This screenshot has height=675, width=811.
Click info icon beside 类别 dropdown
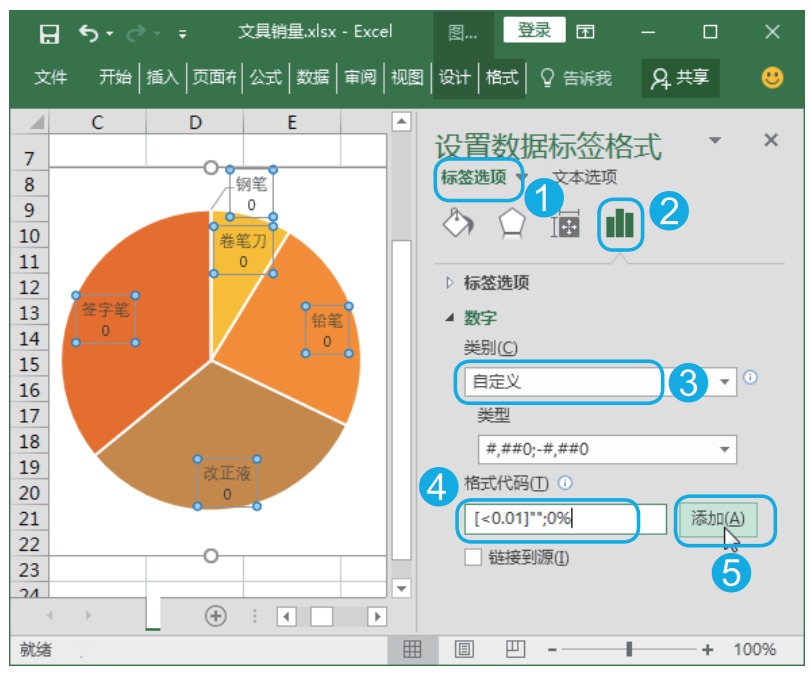click(x=750, y=378)
